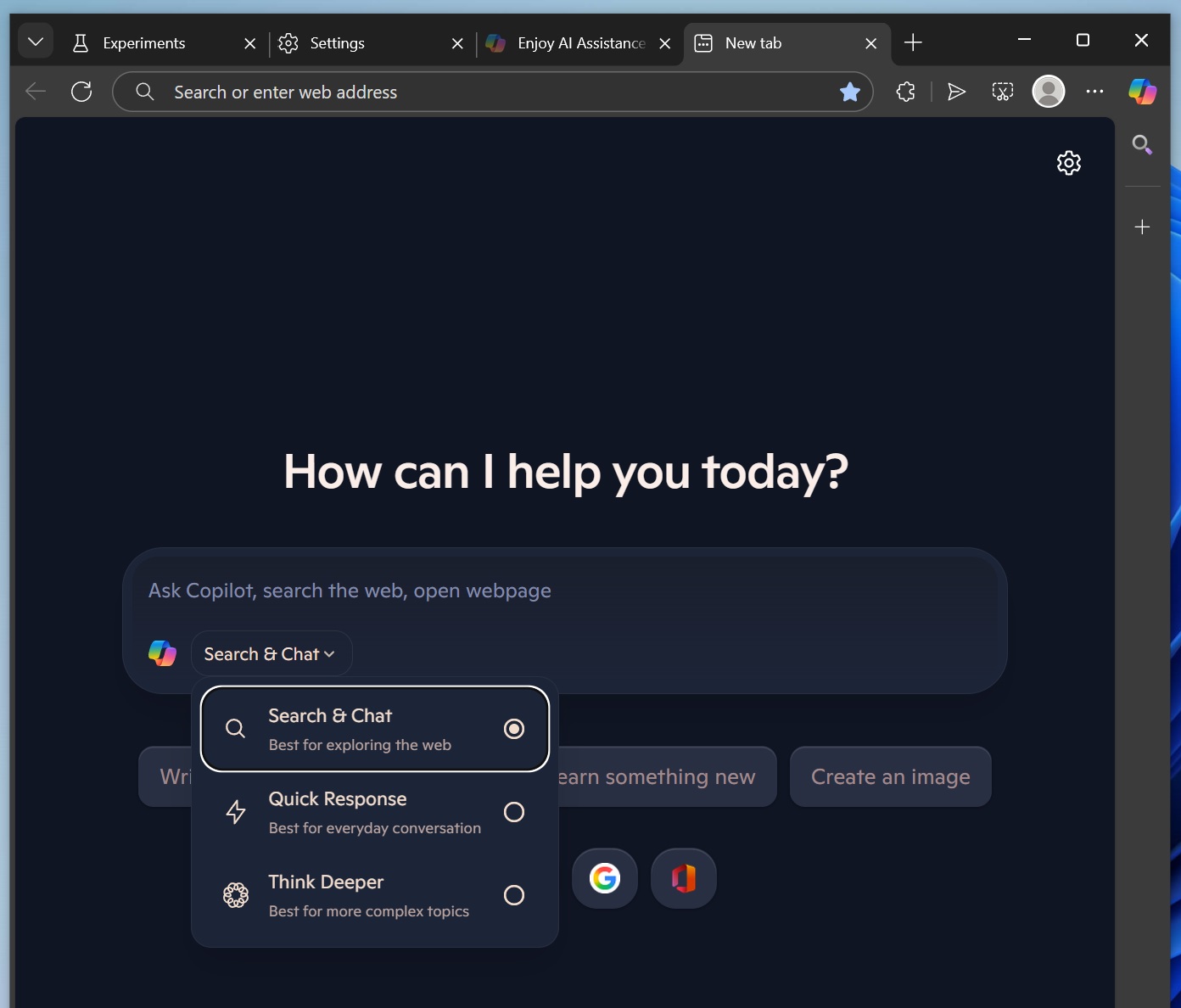
Task: Click the Learn something new suggestion
Action: (666, 777)
